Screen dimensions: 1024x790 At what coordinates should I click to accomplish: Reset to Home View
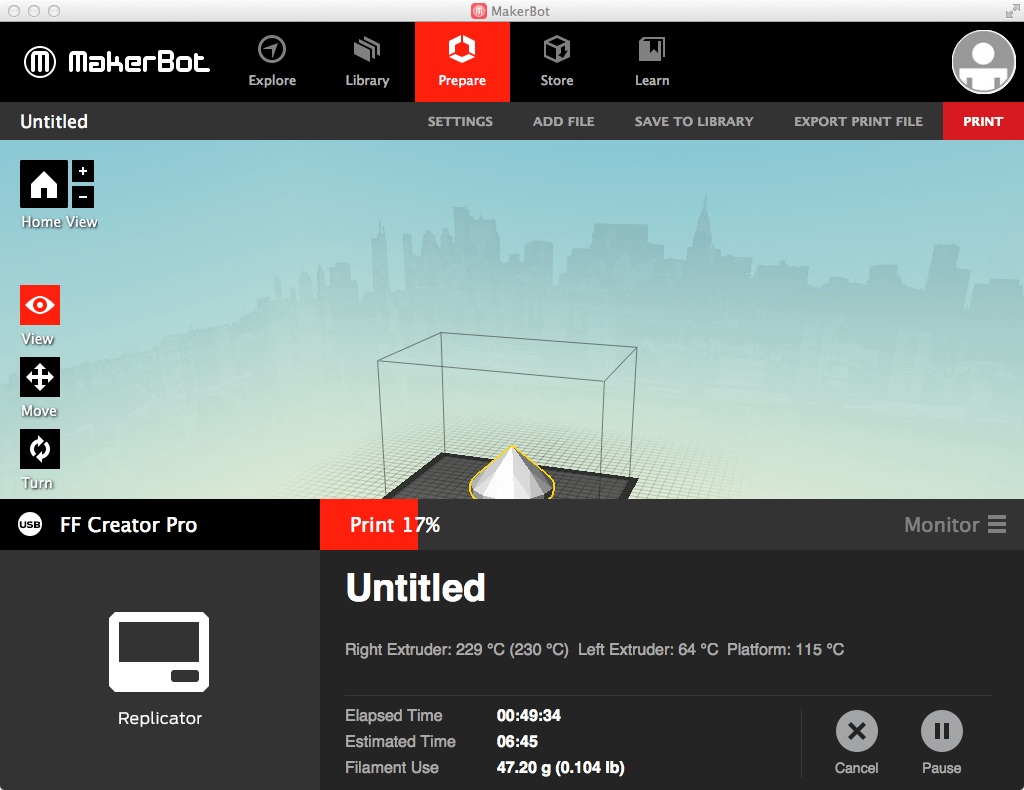click(44, 184)
